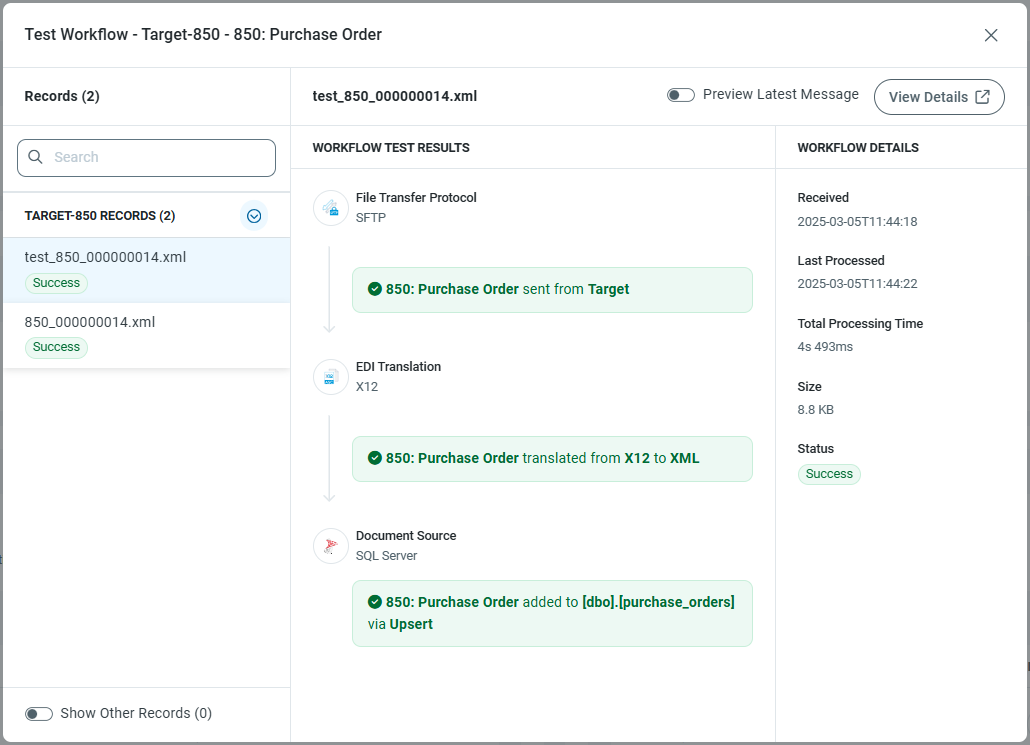Click Success badge under 850_000000014.xml
This screenshot has height=745, width=1030.
click(56, 347)
